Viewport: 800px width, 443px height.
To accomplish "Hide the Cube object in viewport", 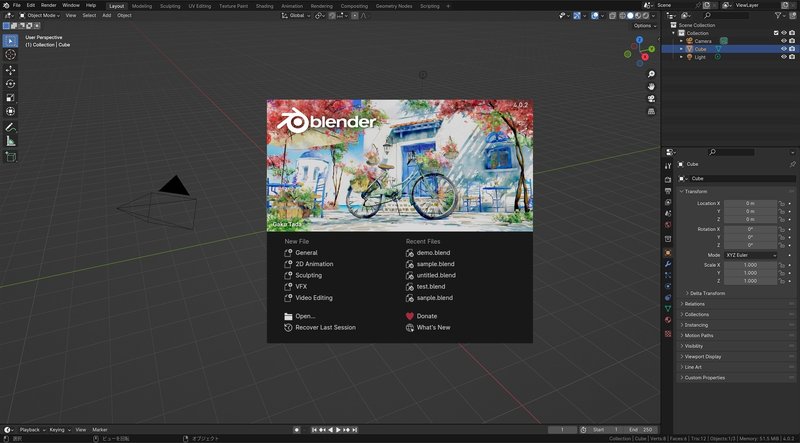I will [784, 49].
